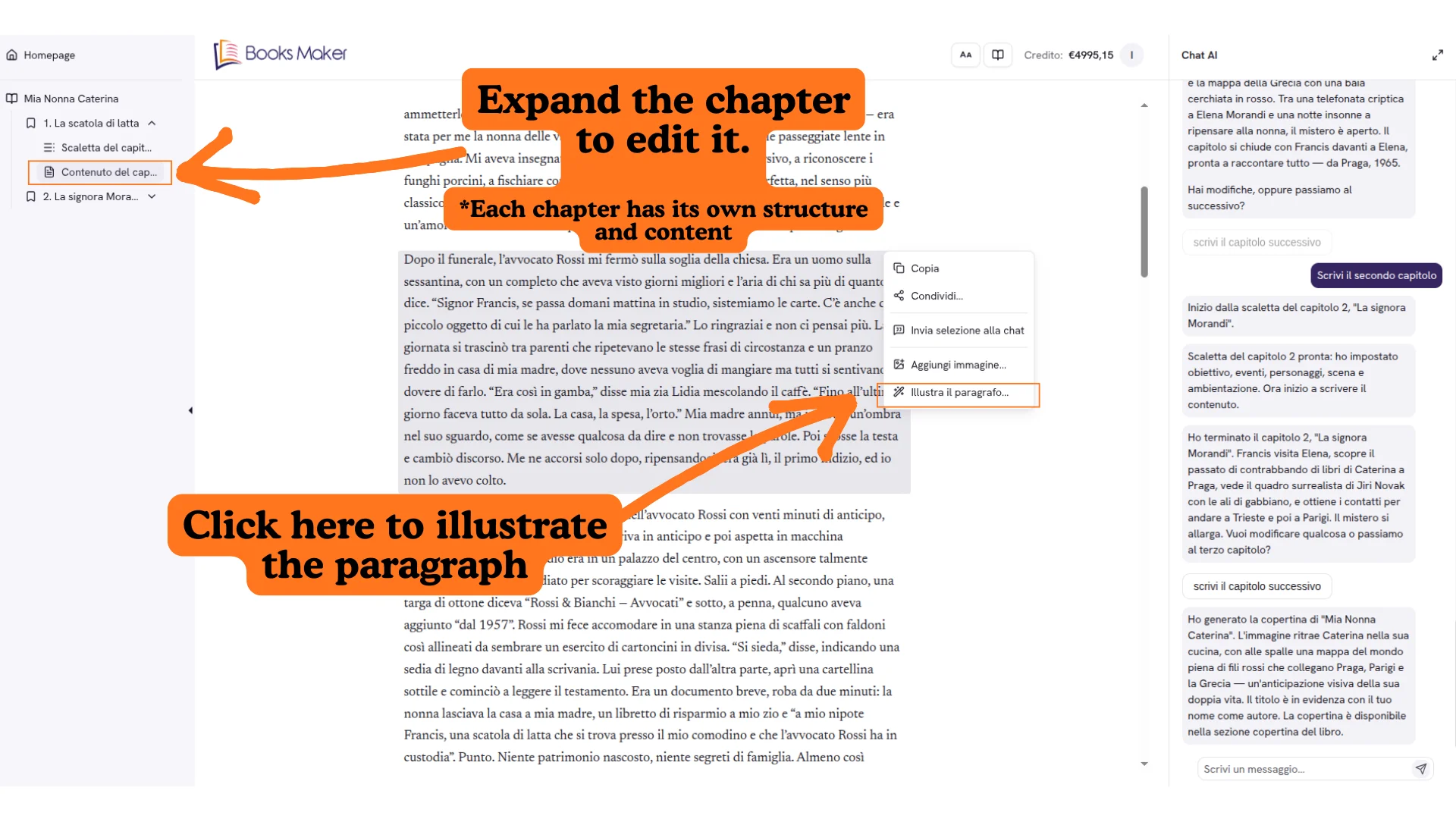Open Scaletta del capit... outline item

pos(106,148)
